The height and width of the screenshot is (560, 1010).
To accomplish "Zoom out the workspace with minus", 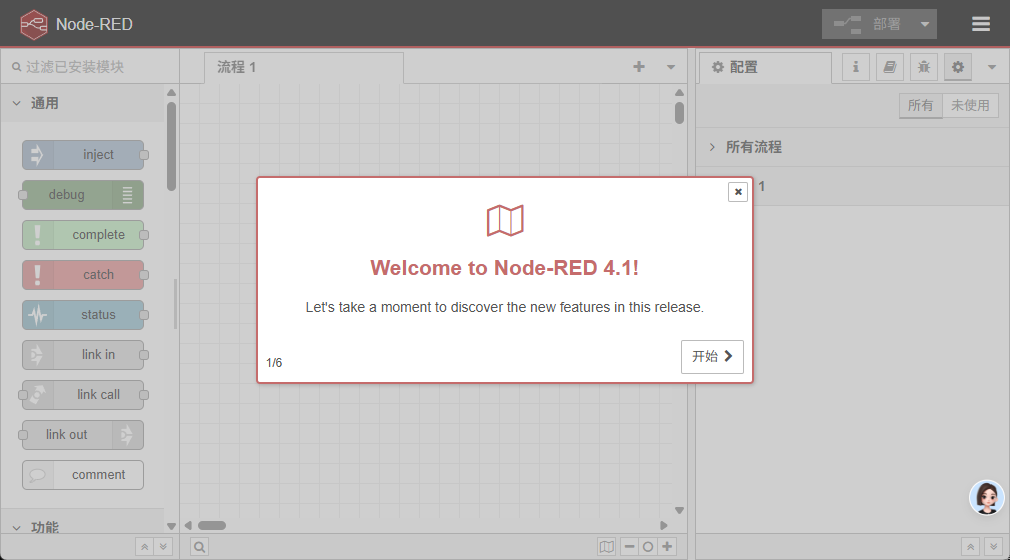I will 629,546.
